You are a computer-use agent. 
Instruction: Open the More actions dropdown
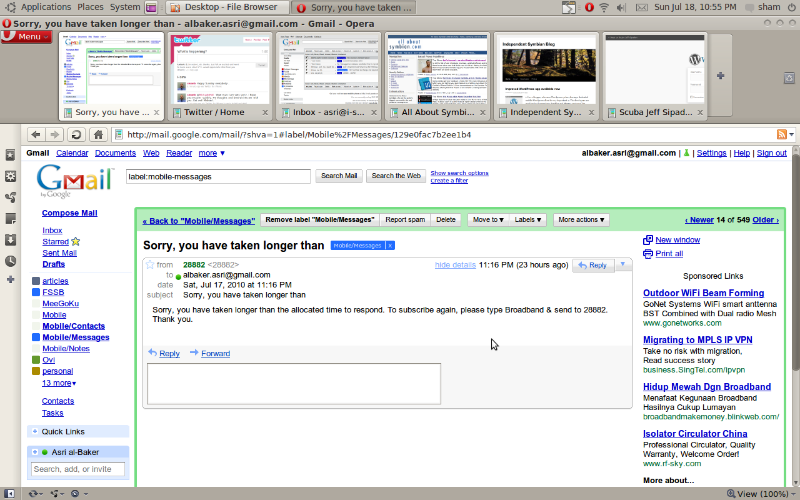click(581, 219)
